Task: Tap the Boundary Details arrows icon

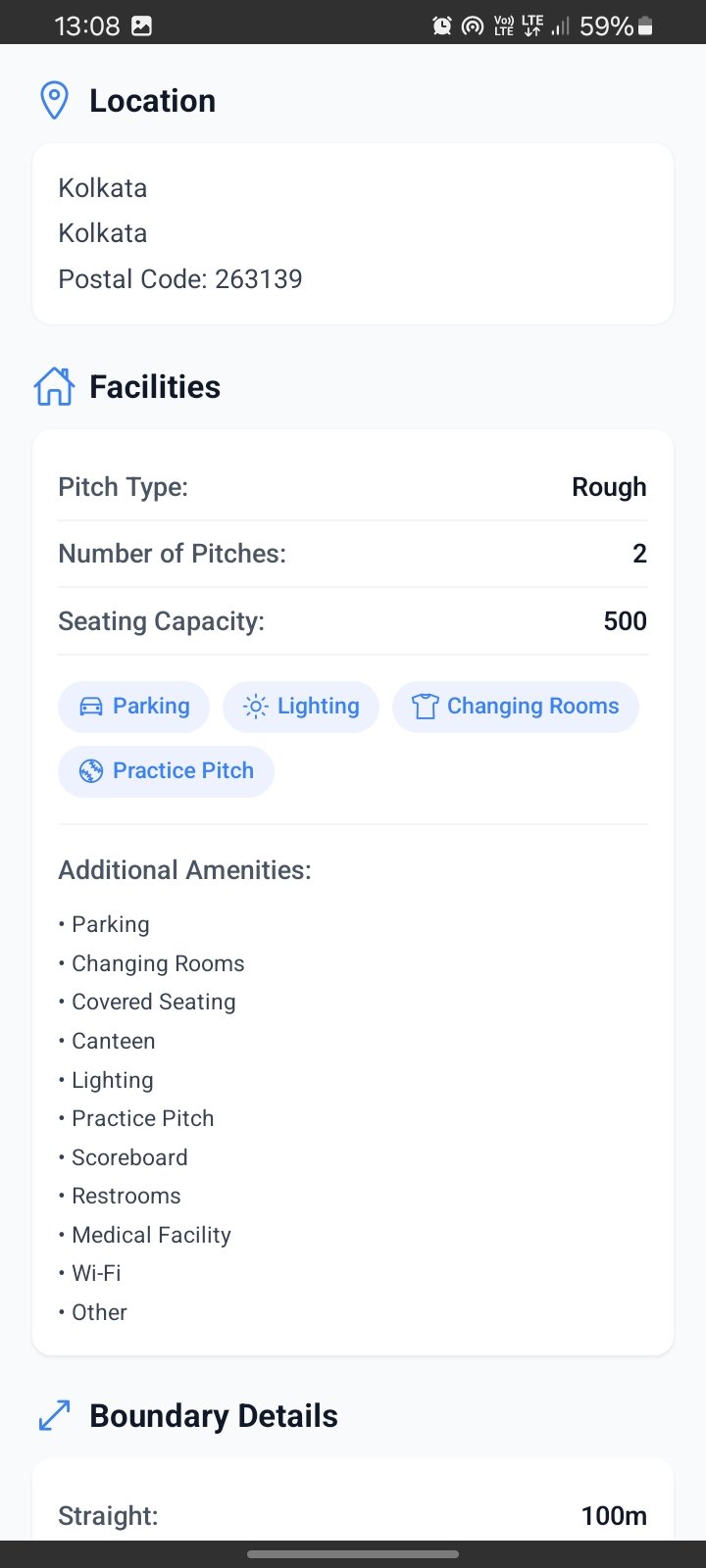Action: click(54, 1415)
